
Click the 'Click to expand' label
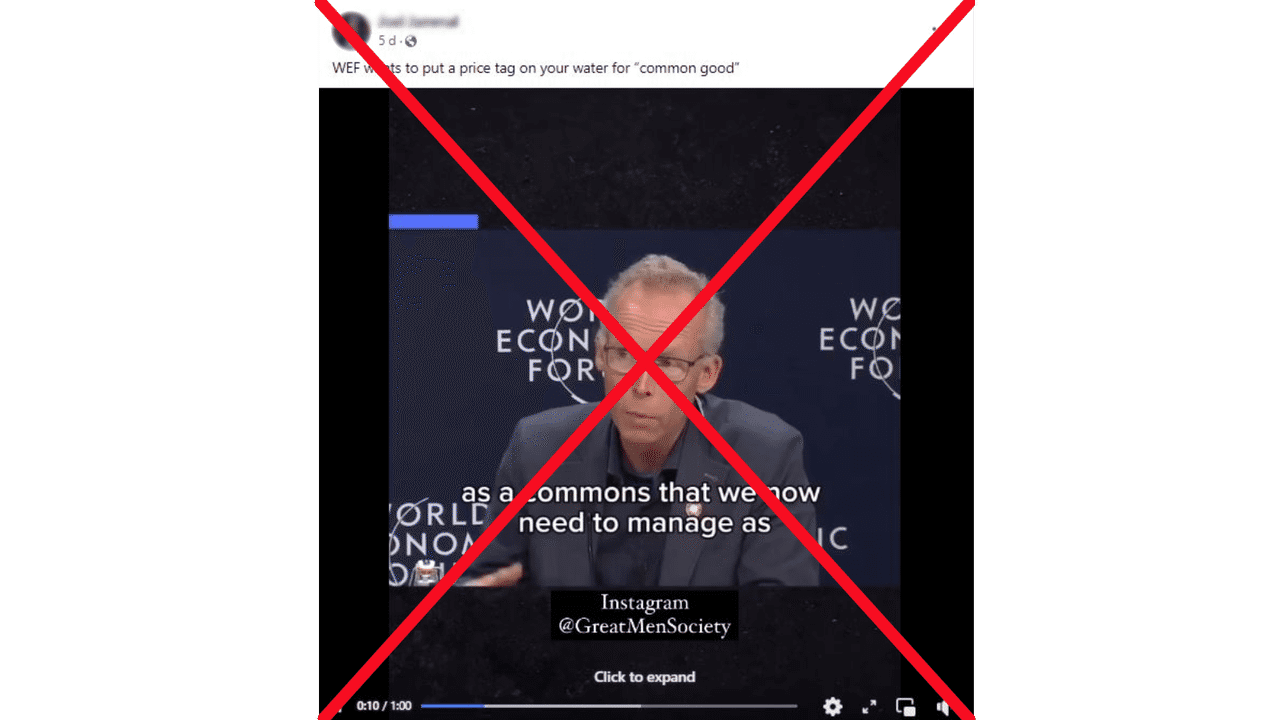click(644, 677)
